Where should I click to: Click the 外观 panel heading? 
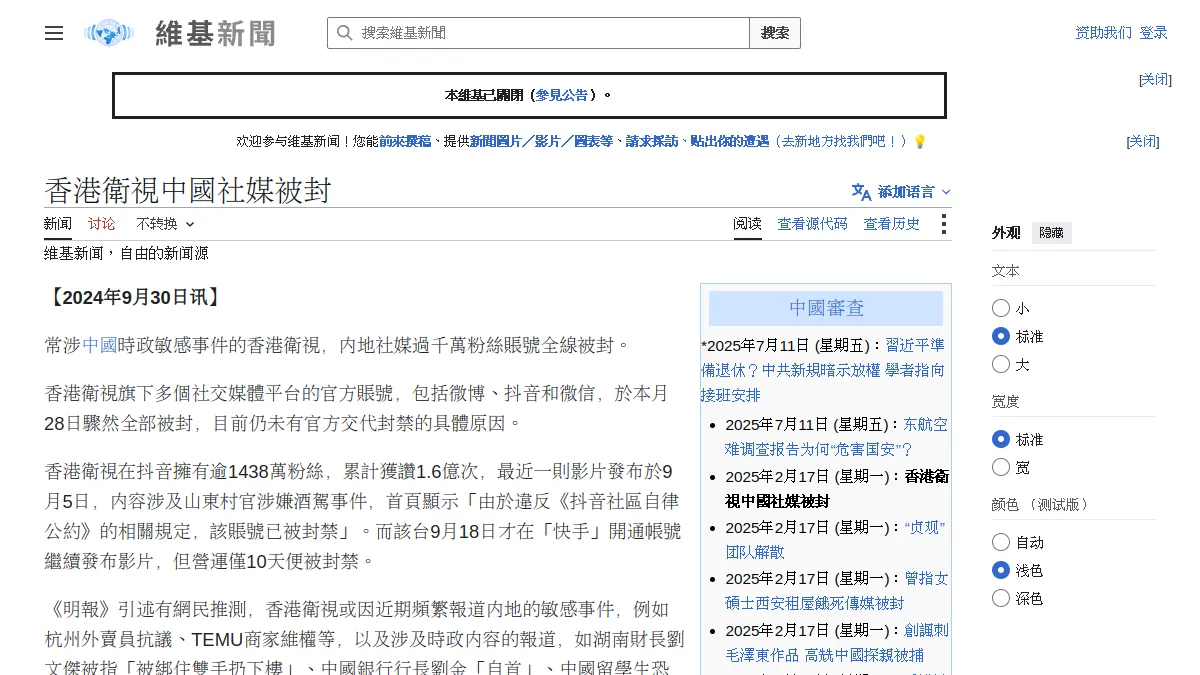pyautogui.click(x=1006, y=233)
